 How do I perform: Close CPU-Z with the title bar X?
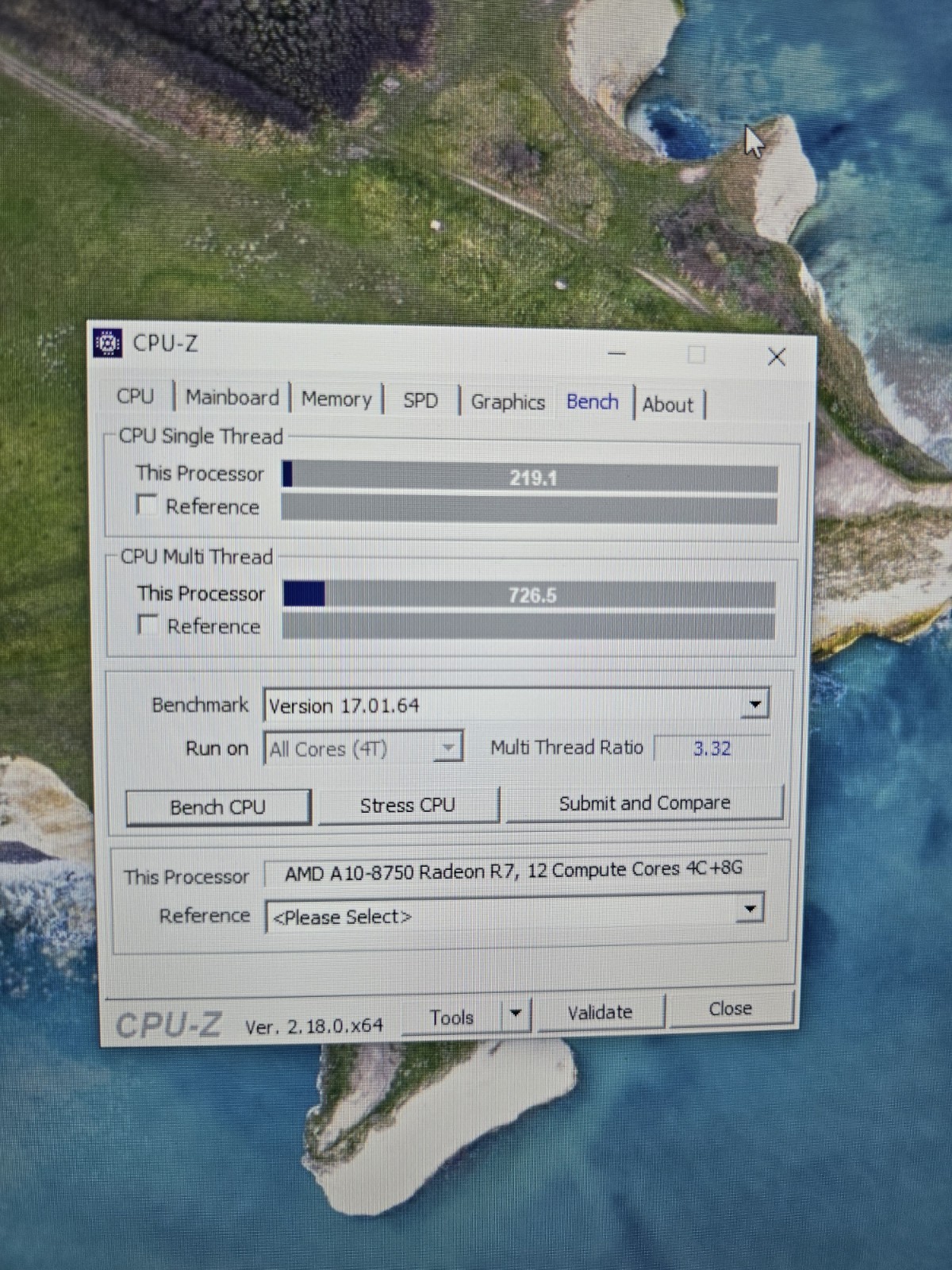(776, 356)
